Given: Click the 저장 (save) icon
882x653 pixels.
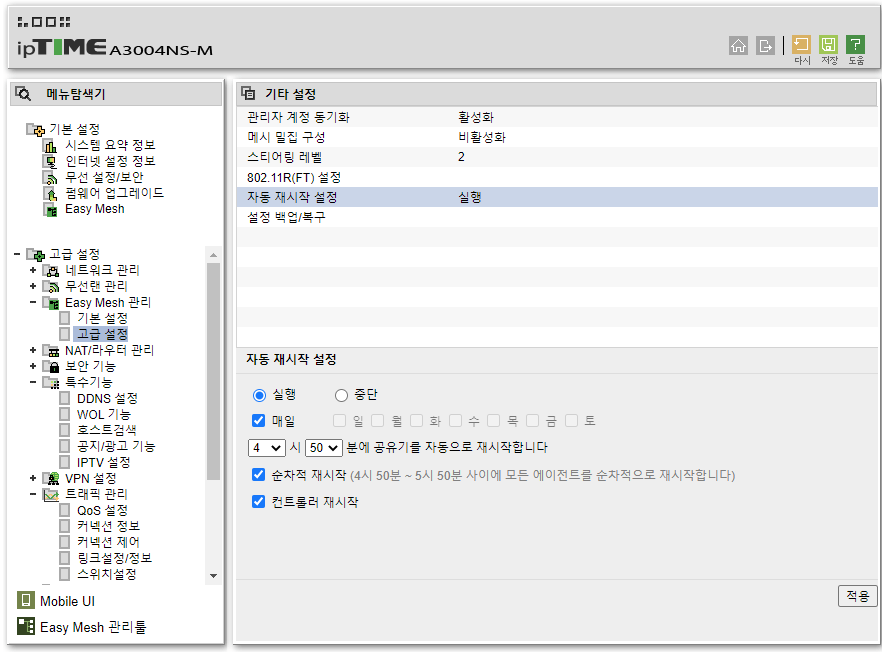Looking at the screenshot, I should [829, 44].
